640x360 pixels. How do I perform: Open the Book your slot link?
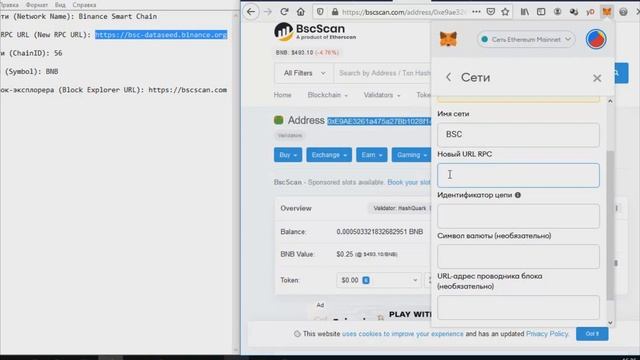coord(409,182)
